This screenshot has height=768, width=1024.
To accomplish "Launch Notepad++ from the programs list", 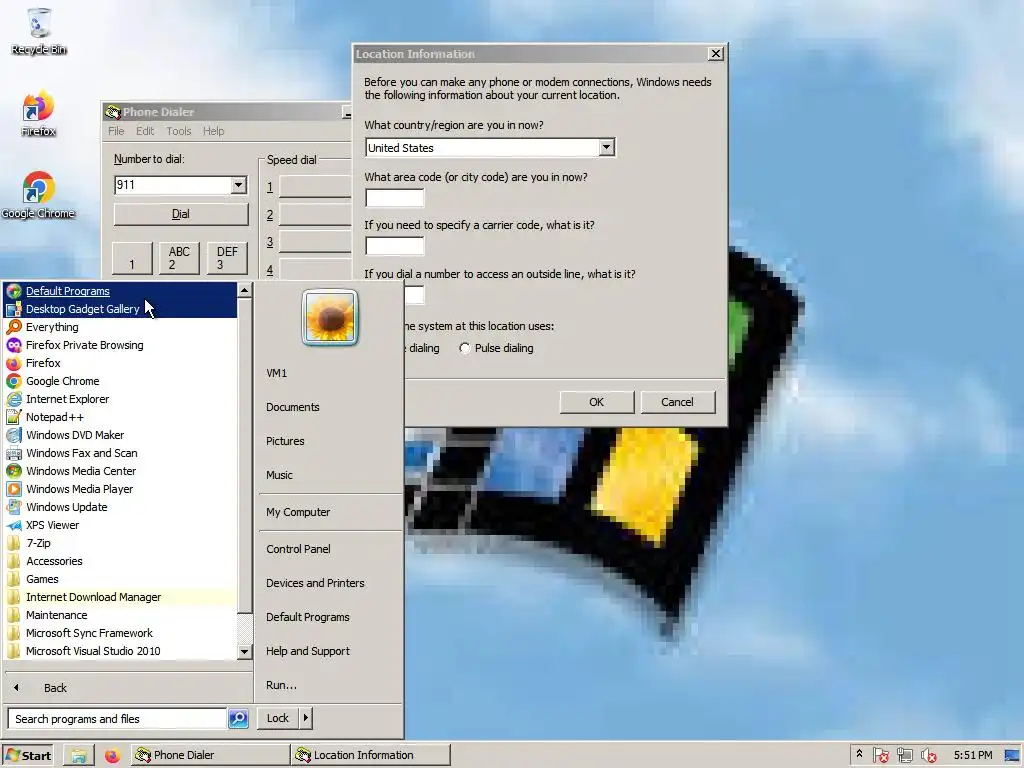I will tap(120, 417).
